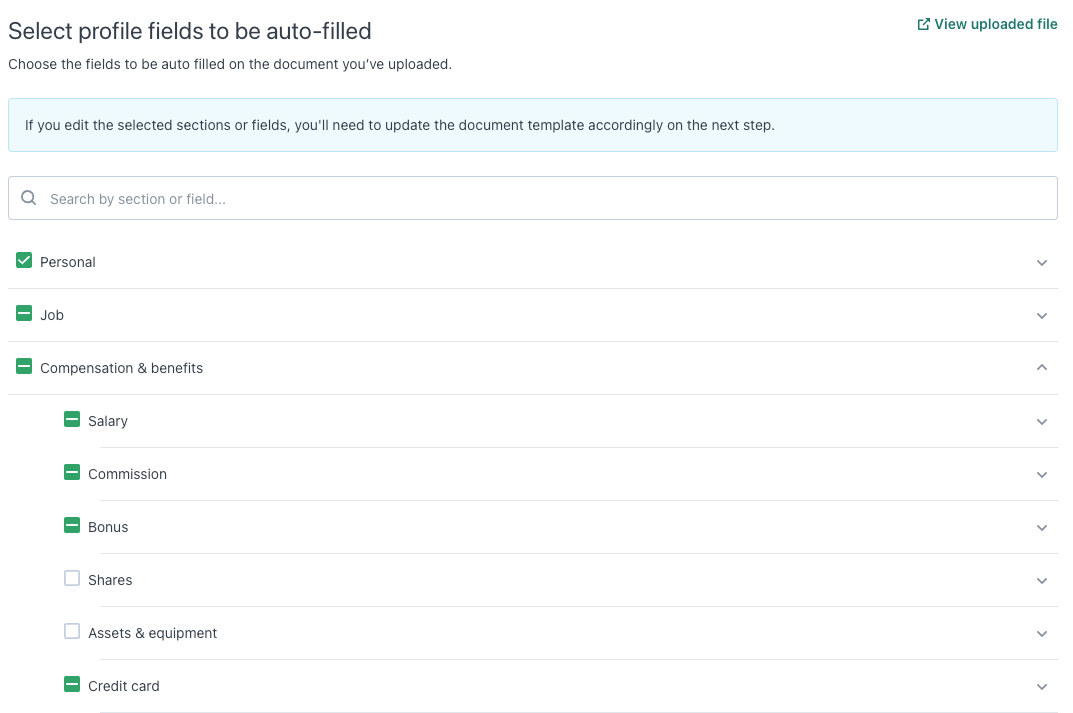Toggle the Job section checkbox
Screen dimensions: 1073x713
click(x=23, y=313)
